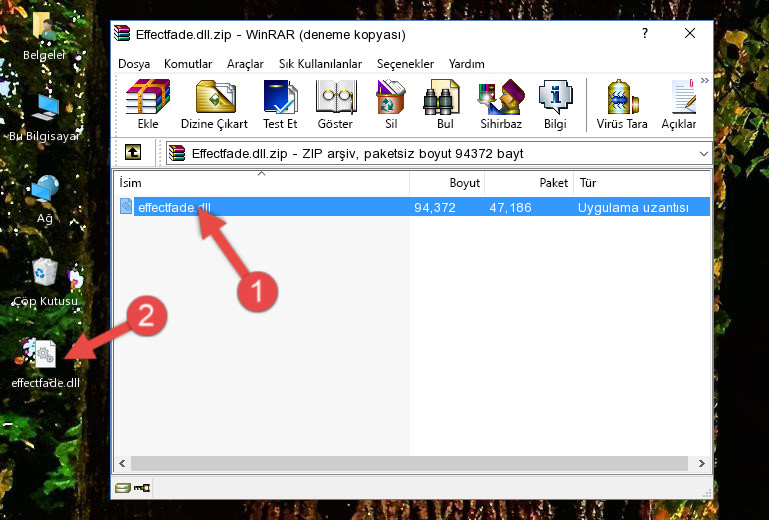Image resolution: width=769 pixels, height=520 pixels.
Task: Run Test Et on the archive
Action: pos(280,104)
